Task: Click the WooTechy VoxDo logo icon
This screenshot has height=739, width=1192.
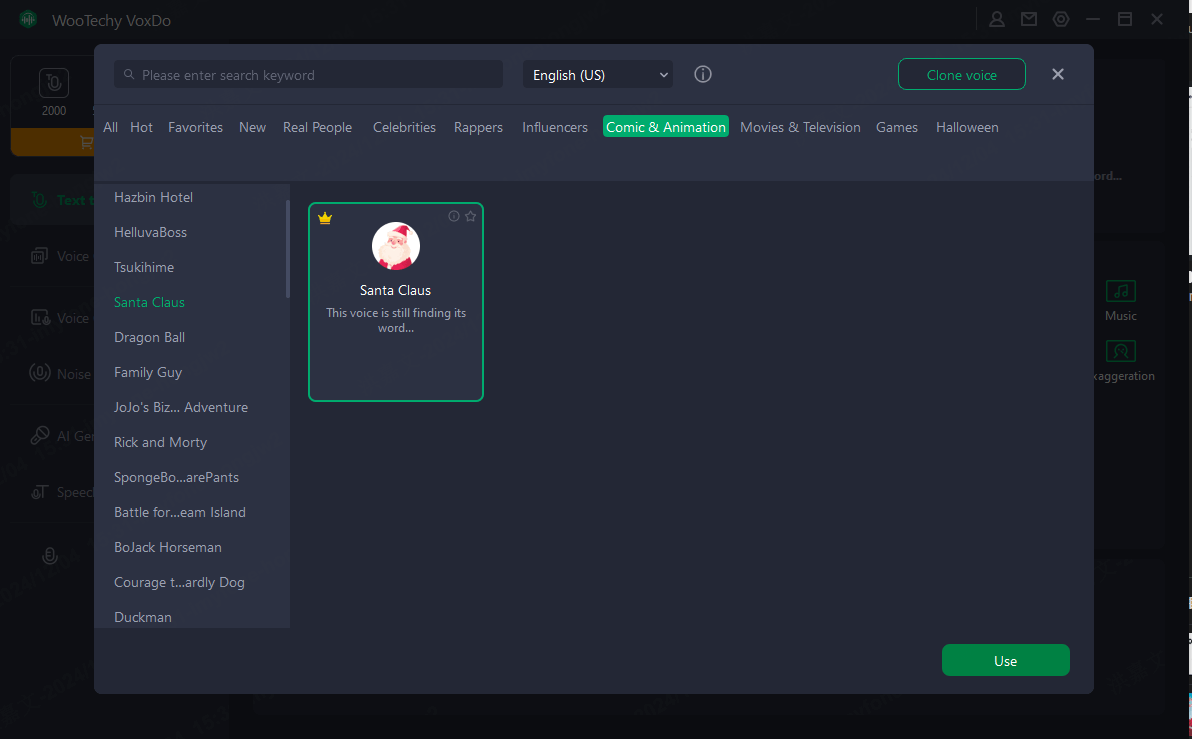Action: coord(28,19)
